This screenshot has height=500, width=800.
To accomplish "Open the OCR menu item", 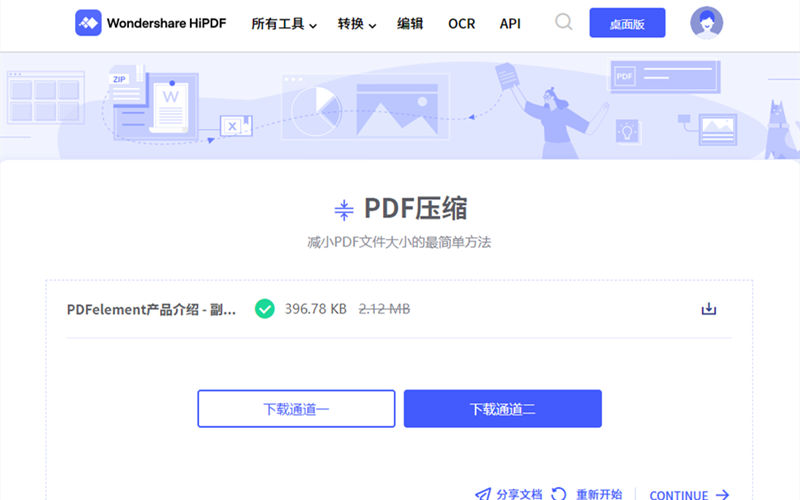I will coord(462,23).
